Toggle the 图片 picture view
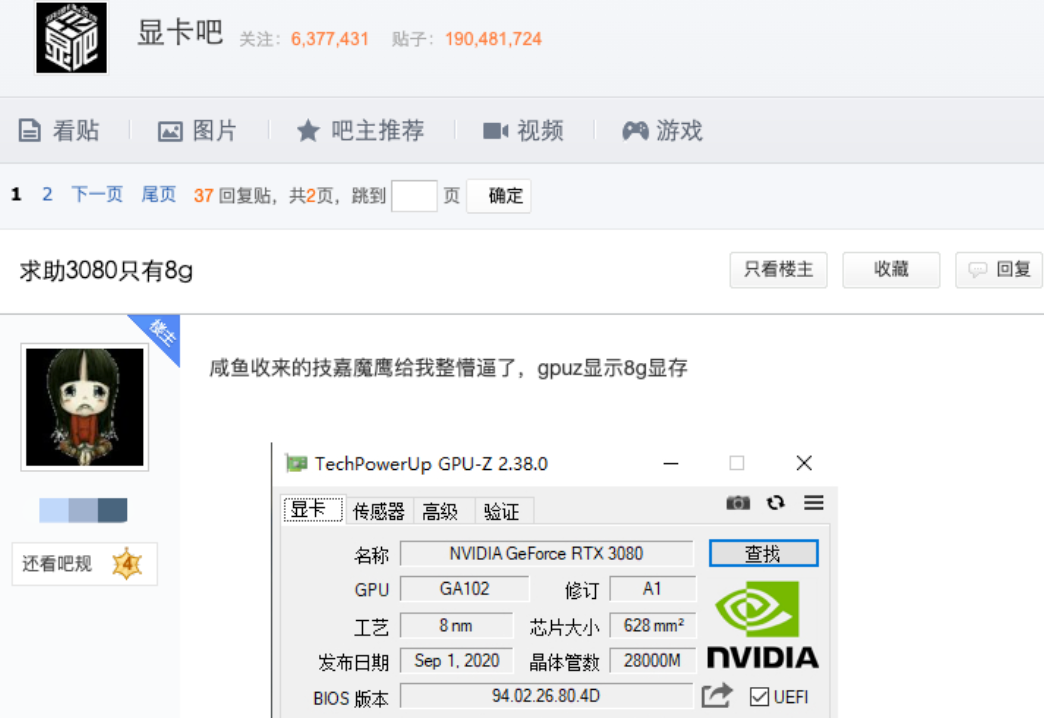Viewport: 1044px width, 718px height. 170,130
